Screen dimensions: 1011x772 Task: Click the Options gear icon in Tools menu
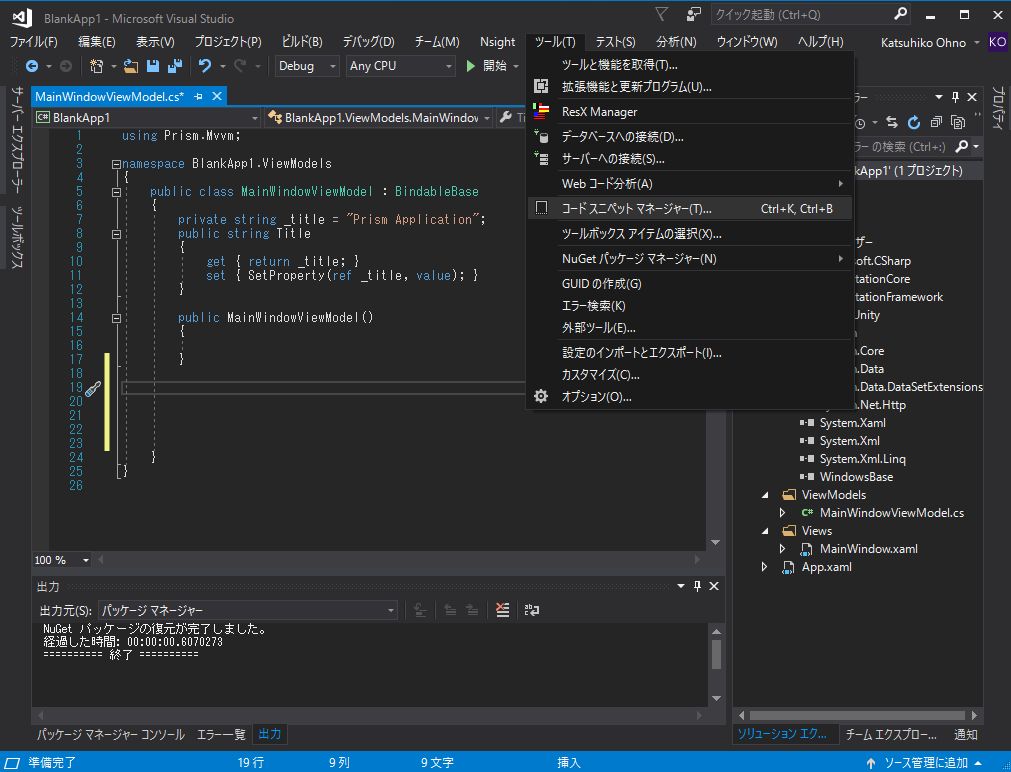coord(541,396)
